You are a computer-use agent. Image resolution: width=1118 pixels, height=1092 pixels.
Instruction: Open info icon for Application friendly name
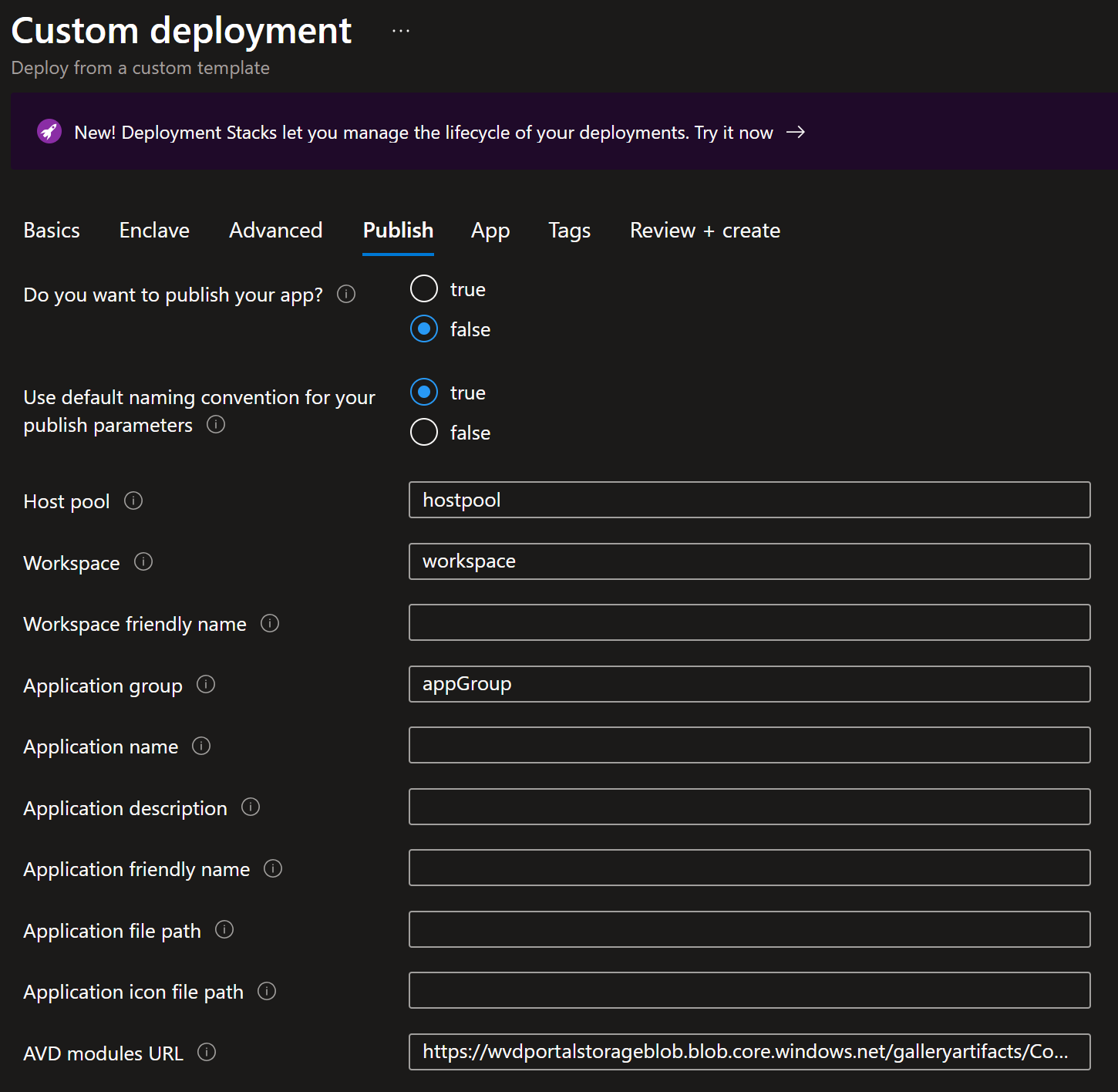coord(273,868)
